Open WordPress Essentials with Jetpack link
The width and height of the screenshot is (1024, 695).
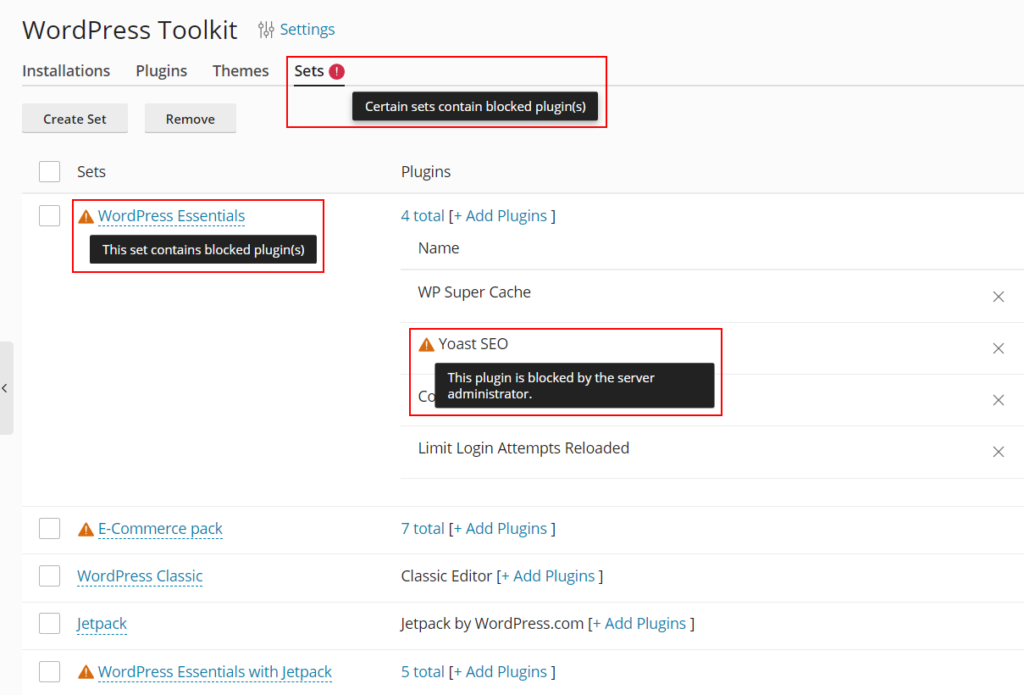[x=215, y=671]
